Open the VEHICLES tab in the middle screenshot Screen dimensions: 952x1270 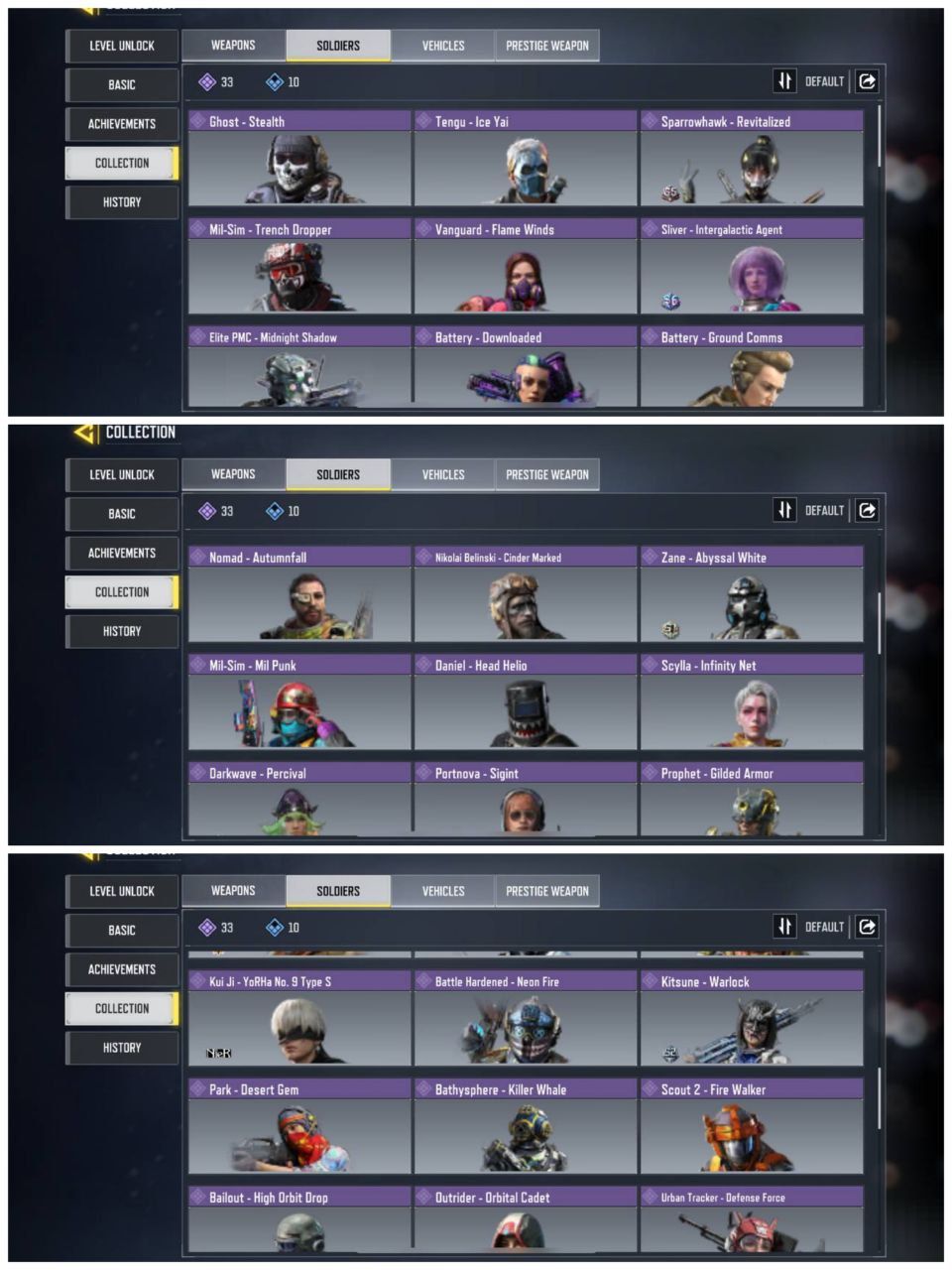click(443, 474)
